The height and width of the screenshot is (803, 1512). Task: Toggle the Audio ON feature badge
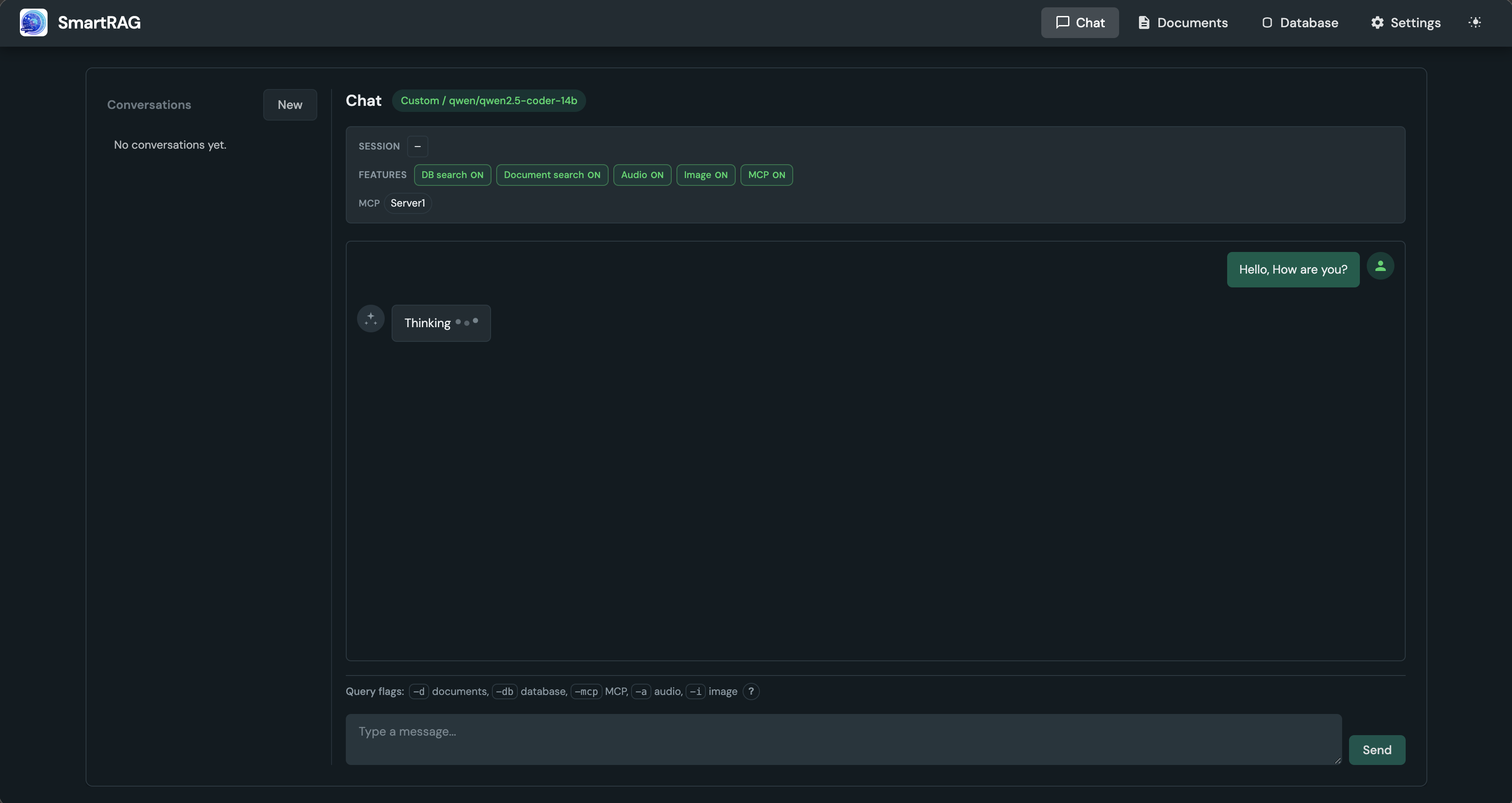pos(642,175)
